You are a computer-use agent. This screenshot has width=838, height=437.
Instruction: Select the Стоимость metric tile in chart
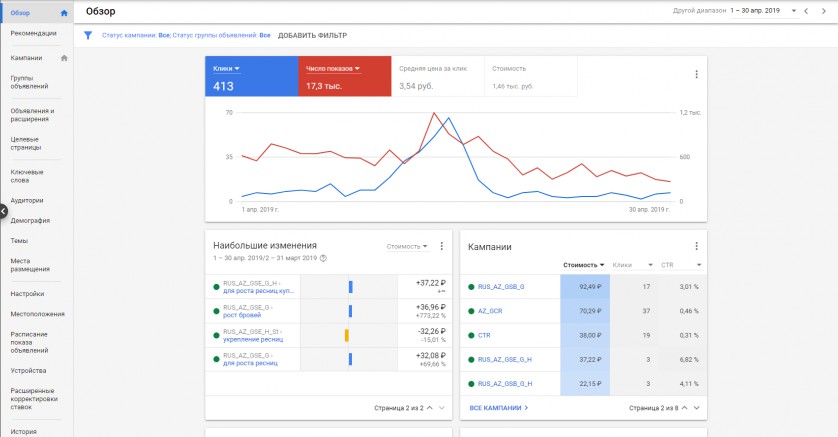coord(531,76)
